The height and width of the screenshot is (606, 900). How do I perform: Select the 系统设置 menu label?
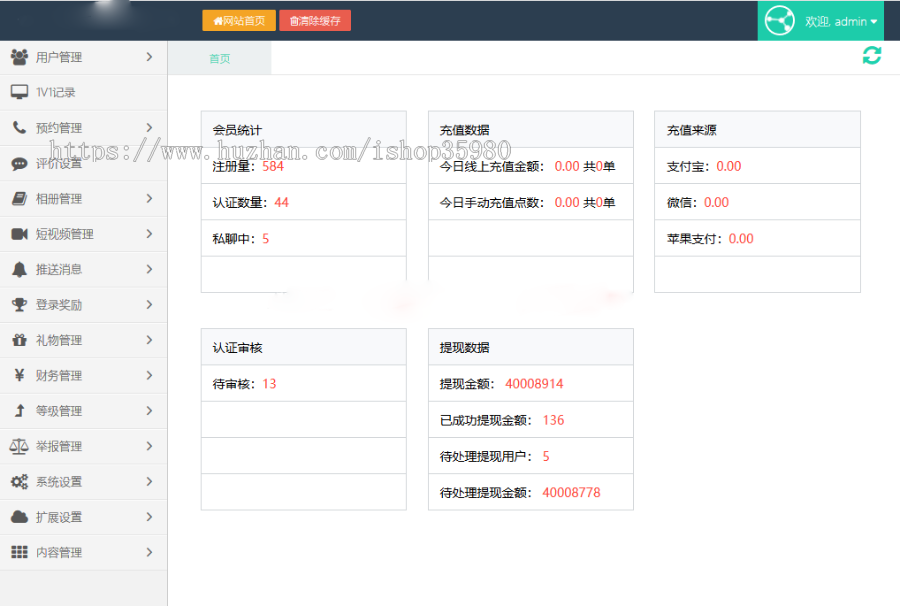[59, 482]
